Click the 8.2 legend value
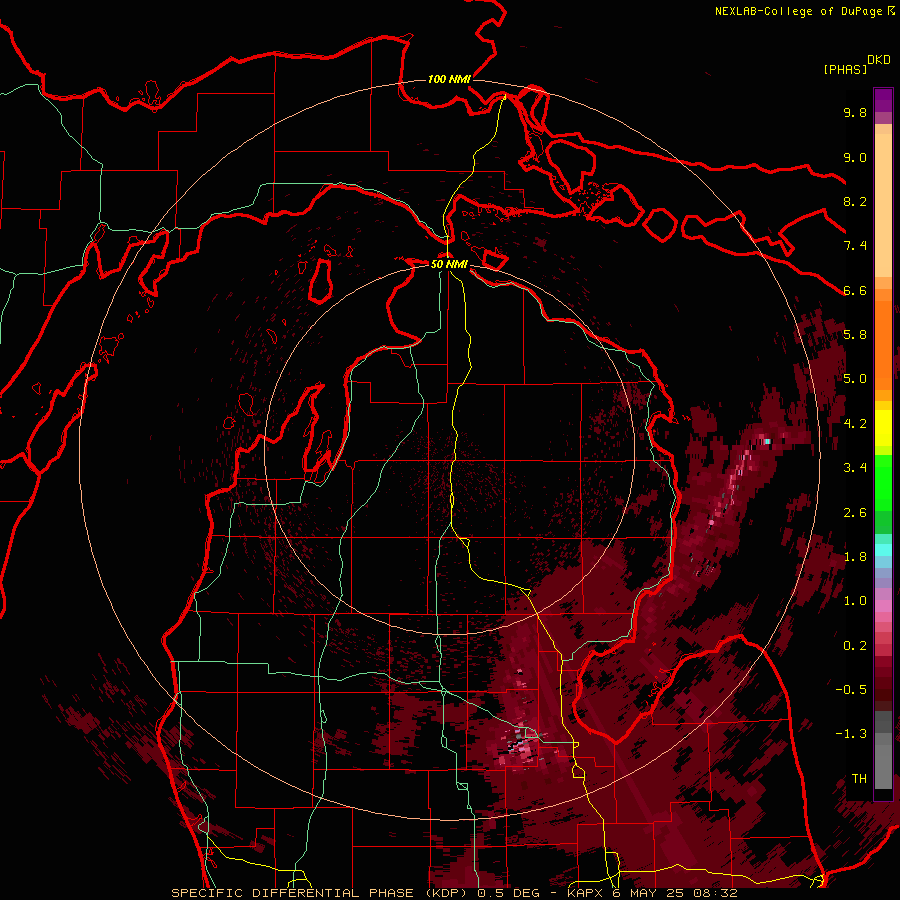The height and width of the screenshot is (900, 900). pos(855,201)
